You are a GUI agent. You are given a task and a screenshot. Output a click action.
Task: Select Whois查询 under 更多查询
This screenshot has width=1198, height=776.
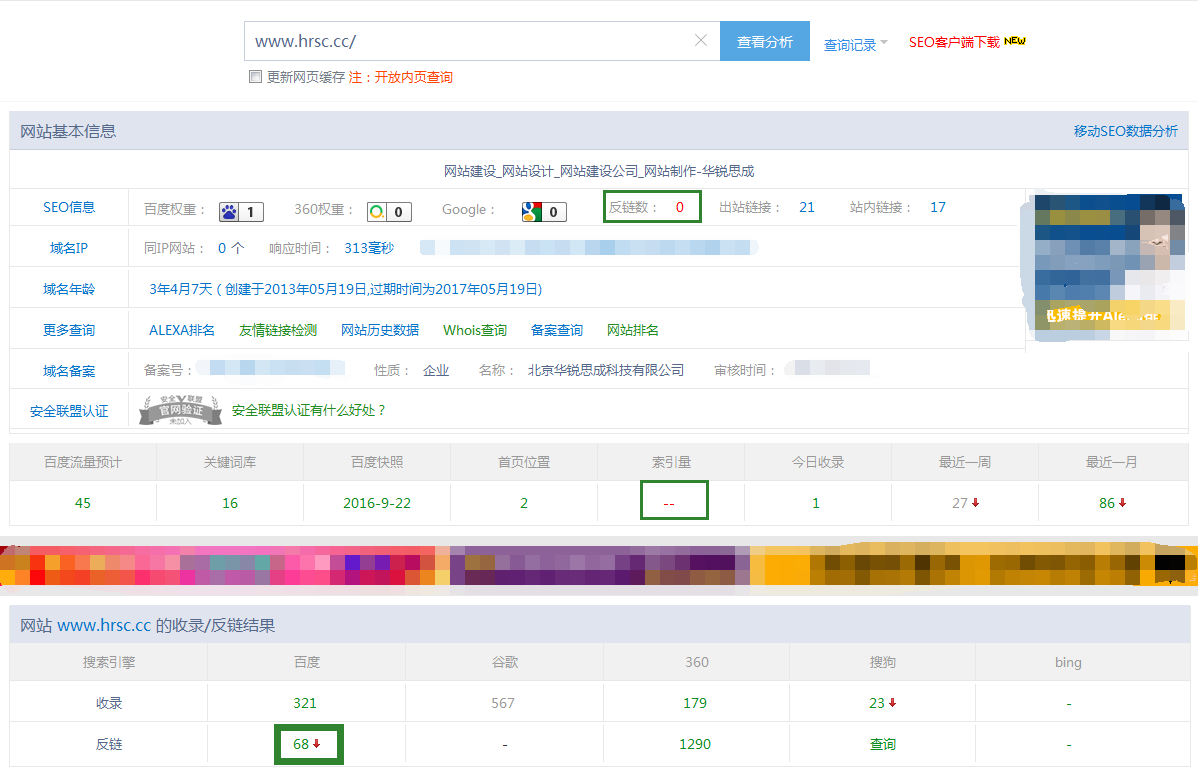[x=475, y=330]
